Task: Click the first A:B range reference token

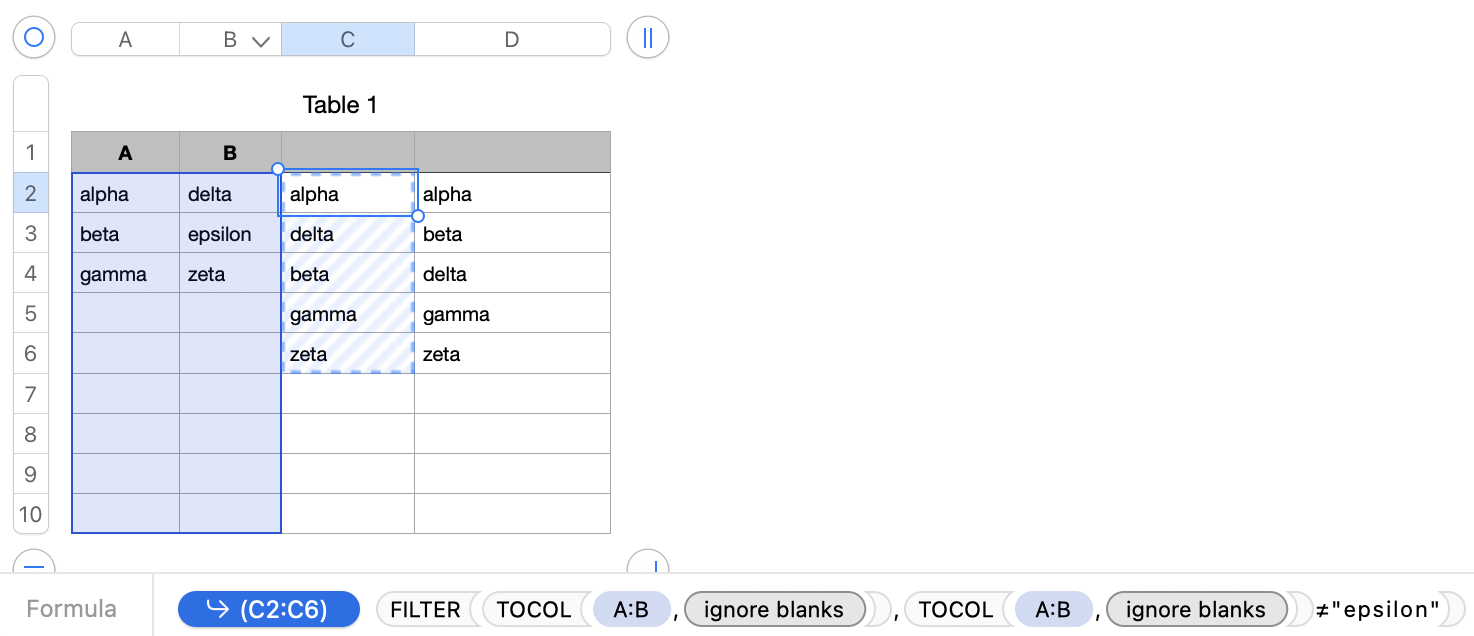Action: pyautogui.click(x=631, y=609)
